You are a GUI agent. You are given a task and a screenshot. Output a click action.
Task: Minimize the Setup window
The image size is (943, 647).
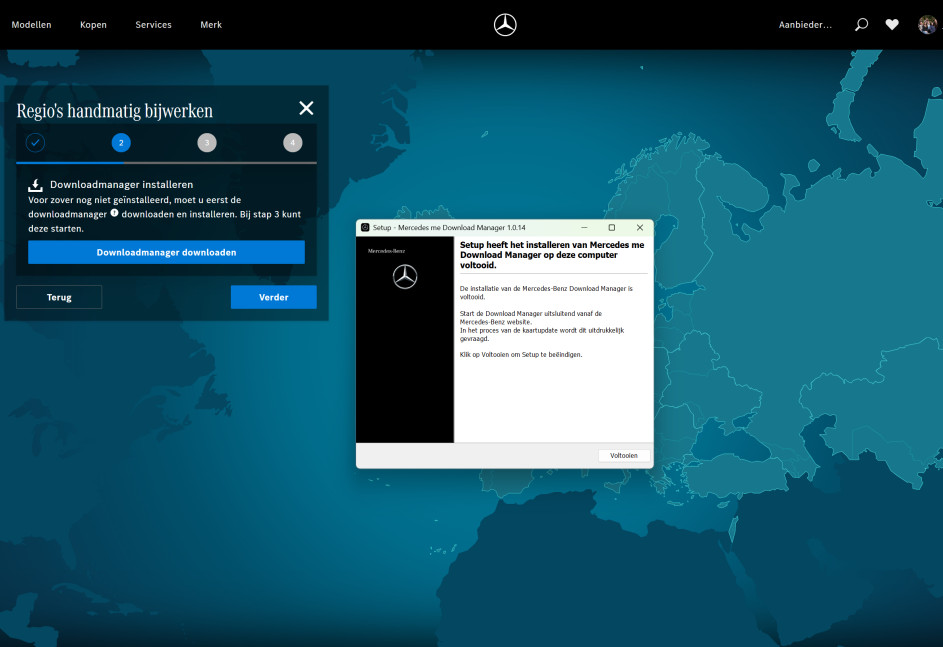pyautogui.click(x=584, y=227)
